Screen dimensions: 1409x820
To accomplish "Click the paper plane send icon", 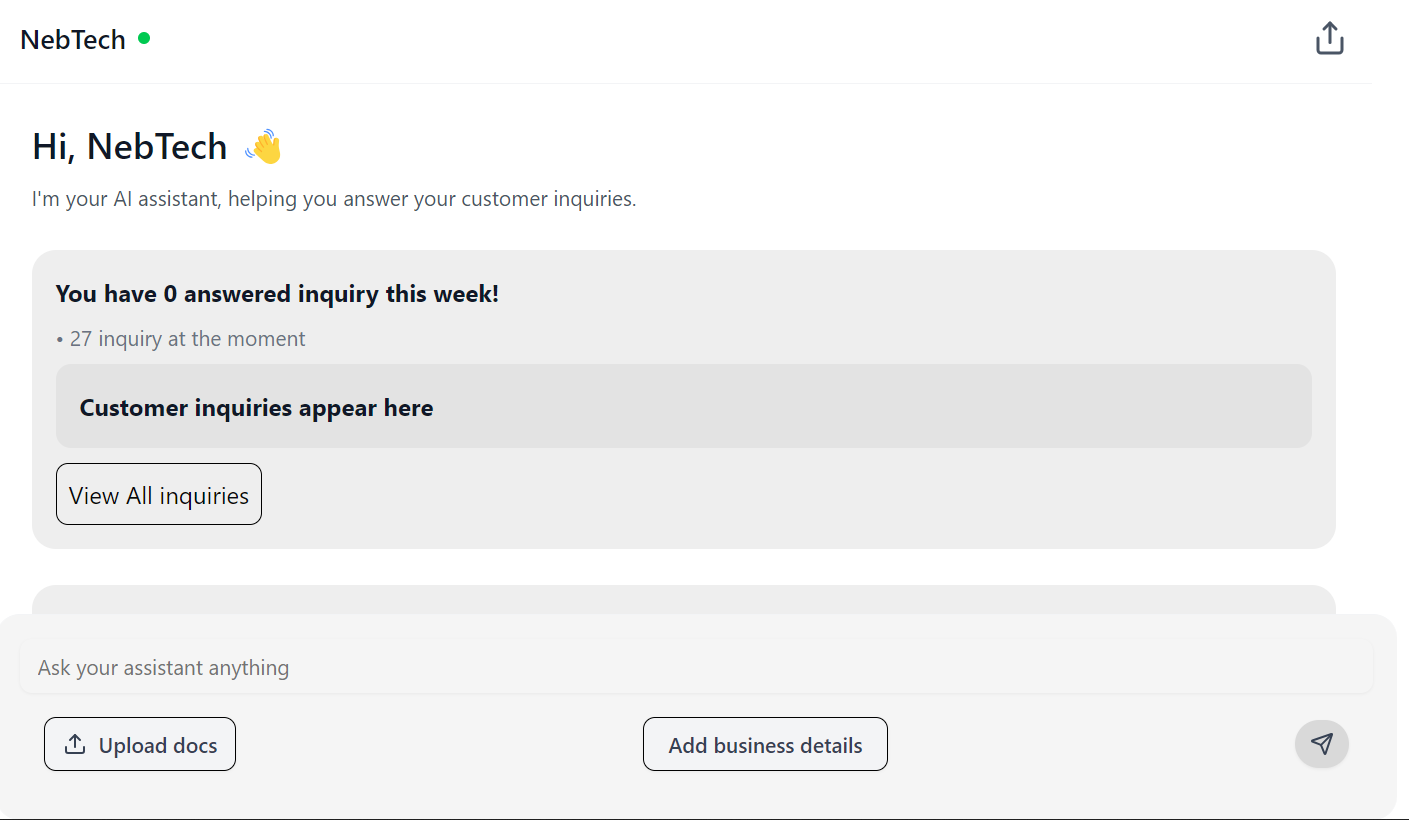I will (x=1322, y=744).
